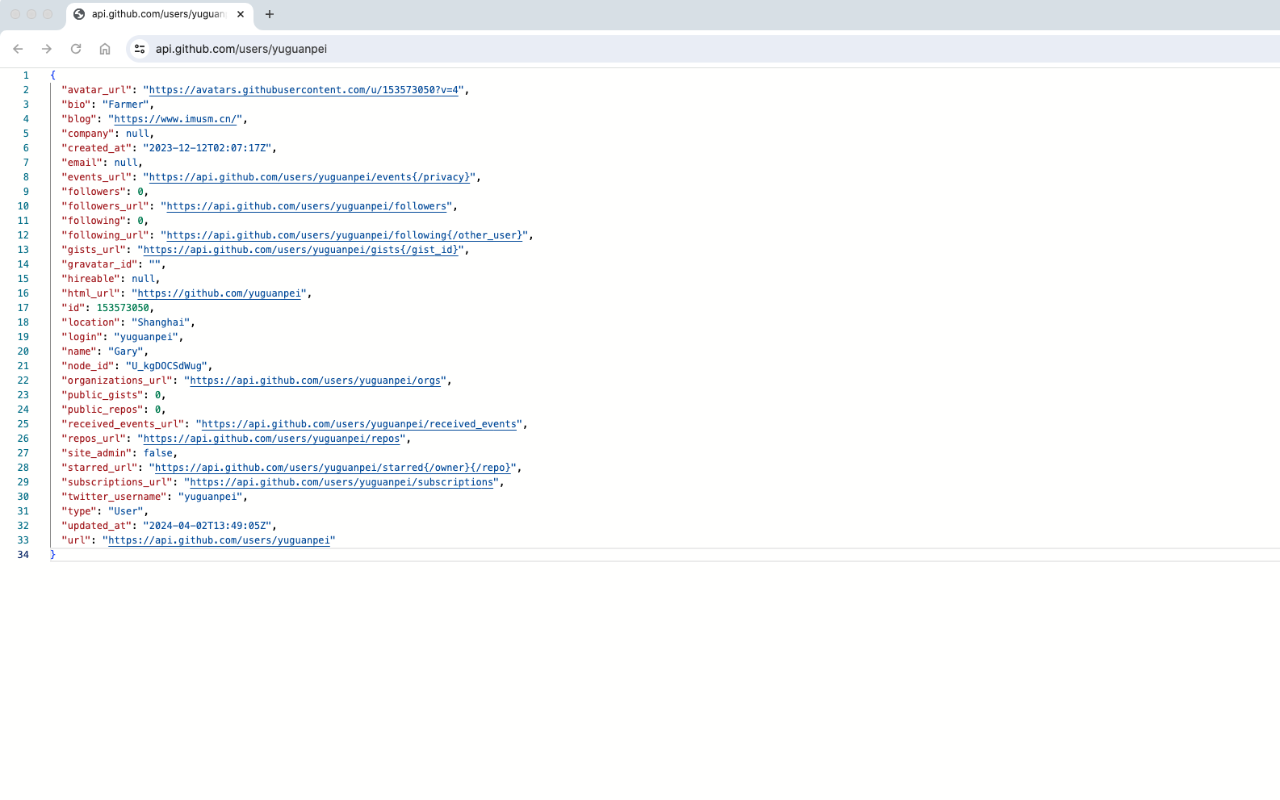Click the browser Forward arrow

[x=47, y=49]
